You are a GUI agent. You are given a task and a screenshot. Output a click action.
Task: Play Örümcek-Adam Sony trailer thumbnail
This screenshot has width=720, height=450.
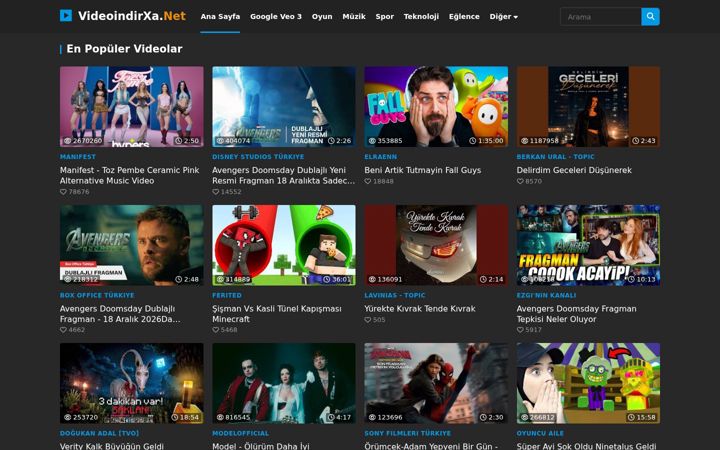(x=436, y=383)
